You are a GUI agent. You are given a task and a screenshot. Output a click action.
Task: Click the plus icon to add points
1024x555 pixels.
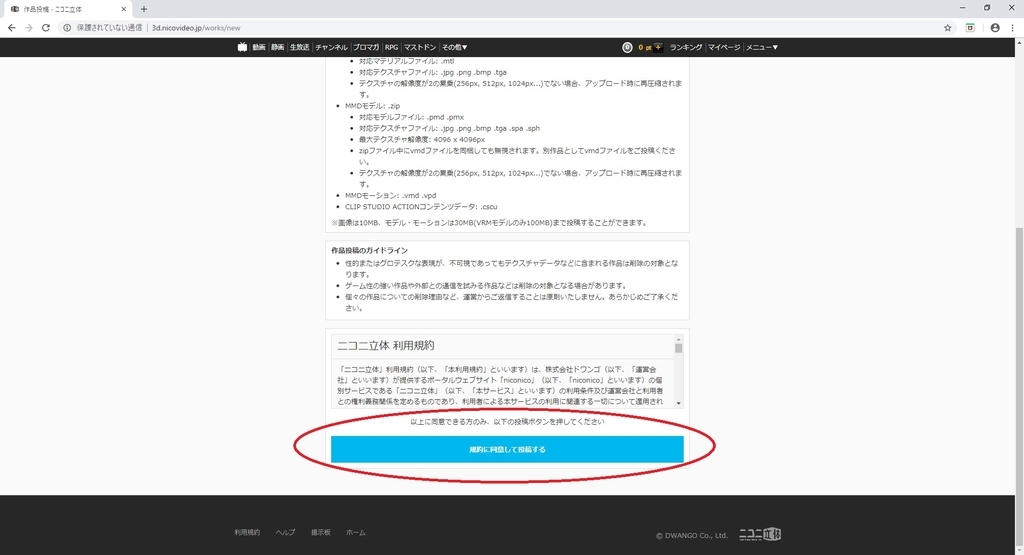[x=658, y=47]
